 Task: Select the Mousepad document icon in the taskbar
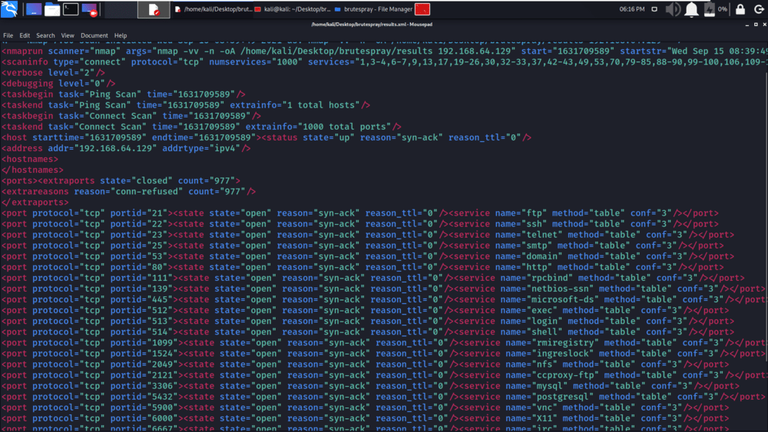(154, 9)
